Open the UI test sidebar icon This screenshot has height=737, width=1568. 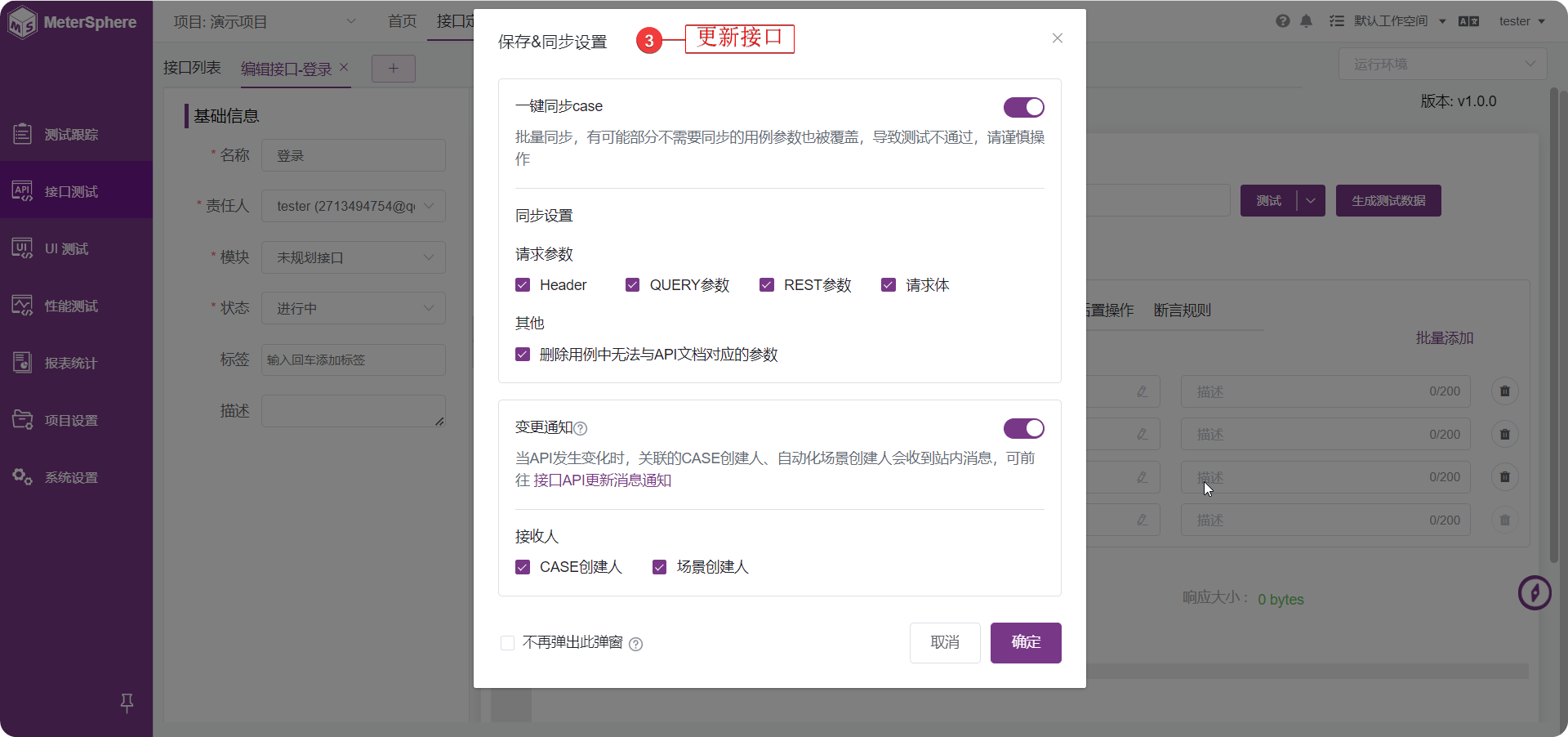[22, 248]
